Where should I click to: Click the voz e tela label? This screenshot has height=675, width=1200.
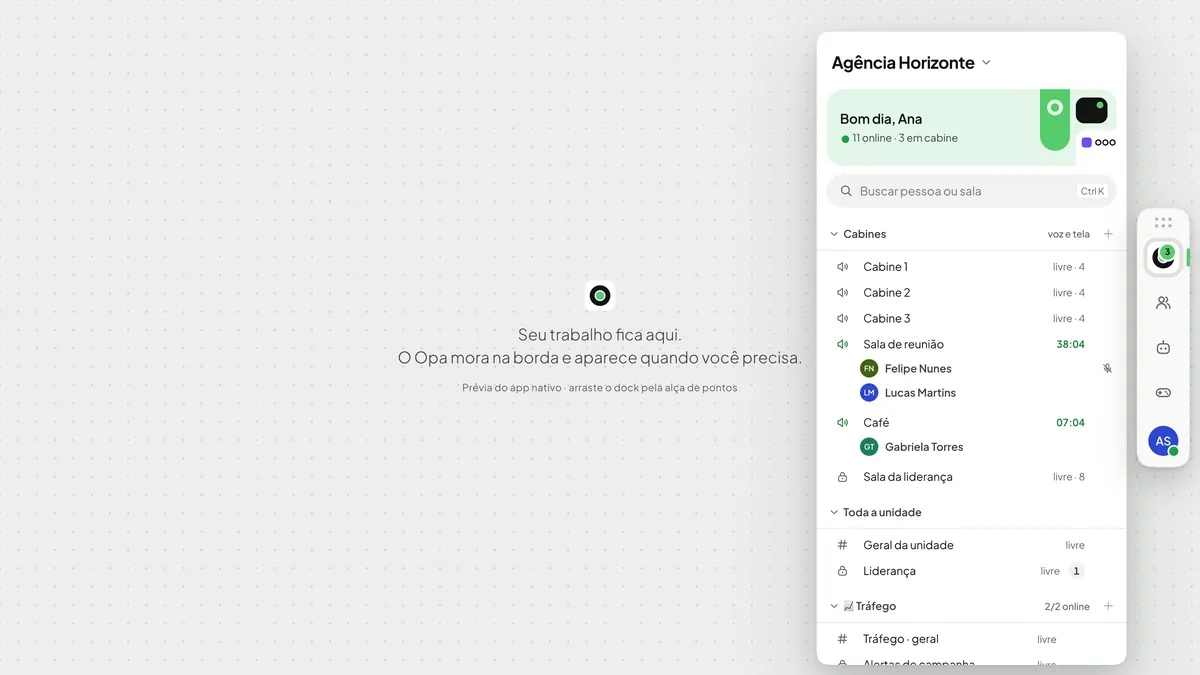(1069, 234)
